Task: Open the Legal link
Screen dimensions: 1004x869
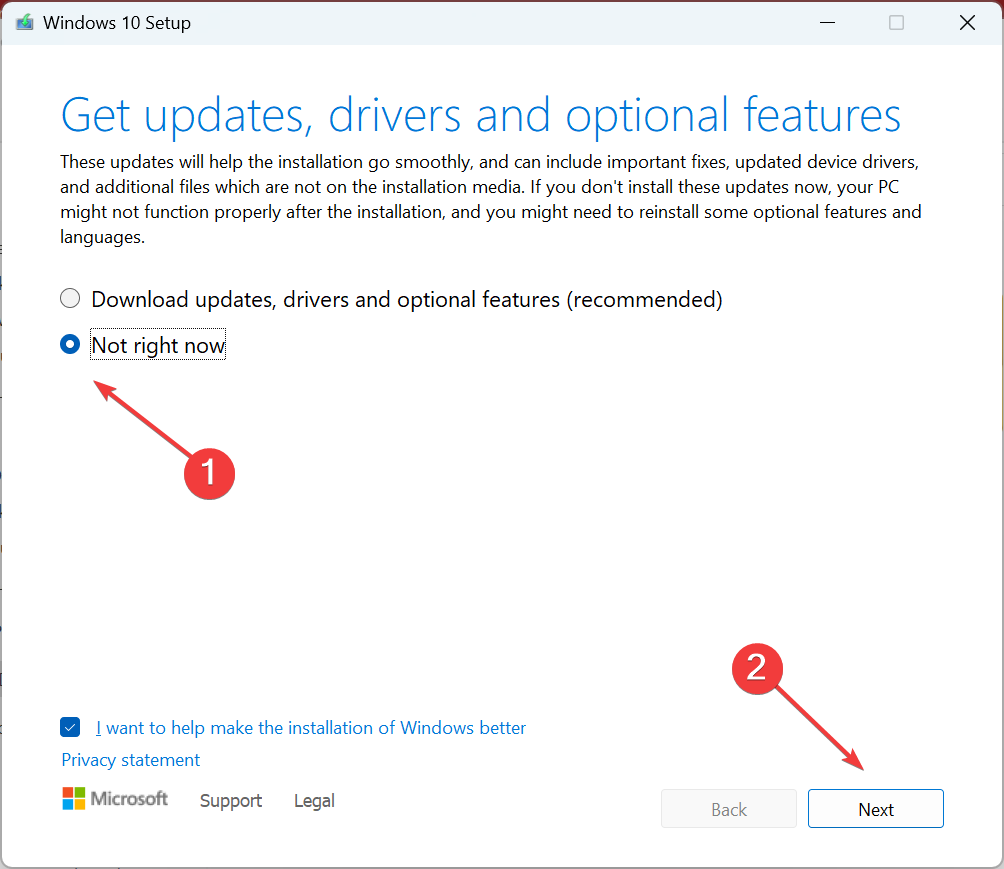Action: tap(314, 800)
